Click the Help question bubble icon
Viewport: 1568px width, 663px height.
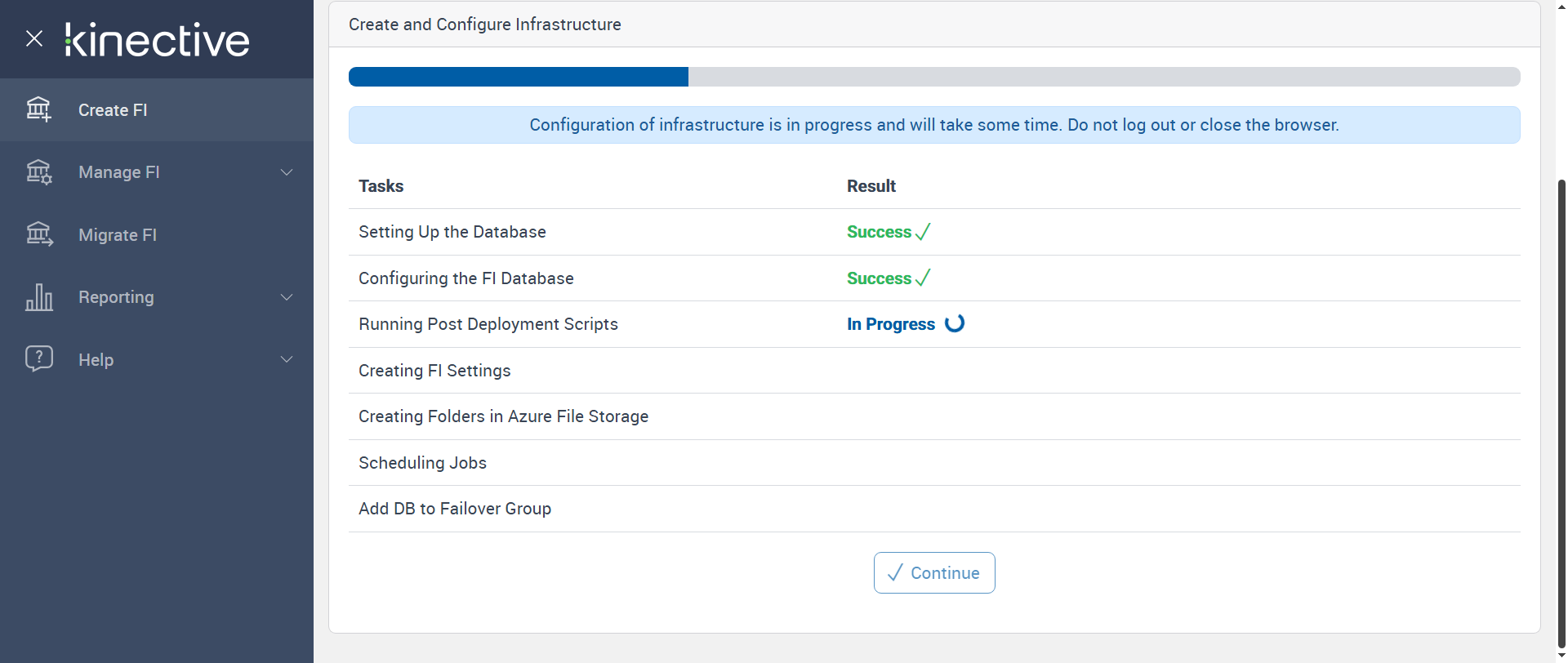(38, 359)
